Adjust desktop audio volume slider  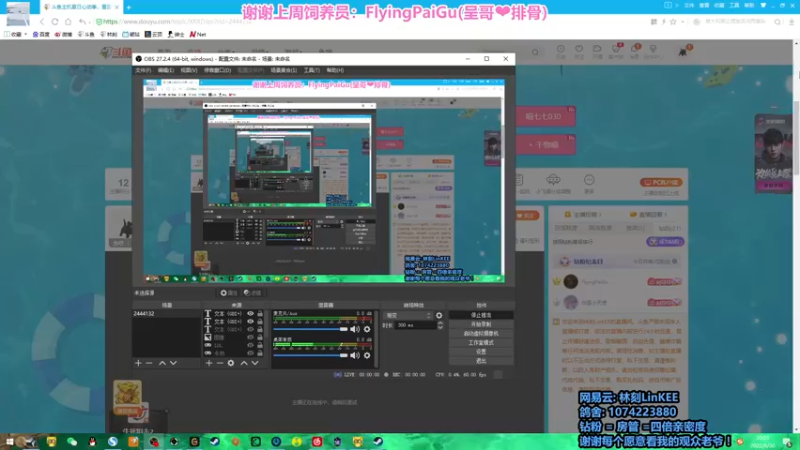(310, 355)
